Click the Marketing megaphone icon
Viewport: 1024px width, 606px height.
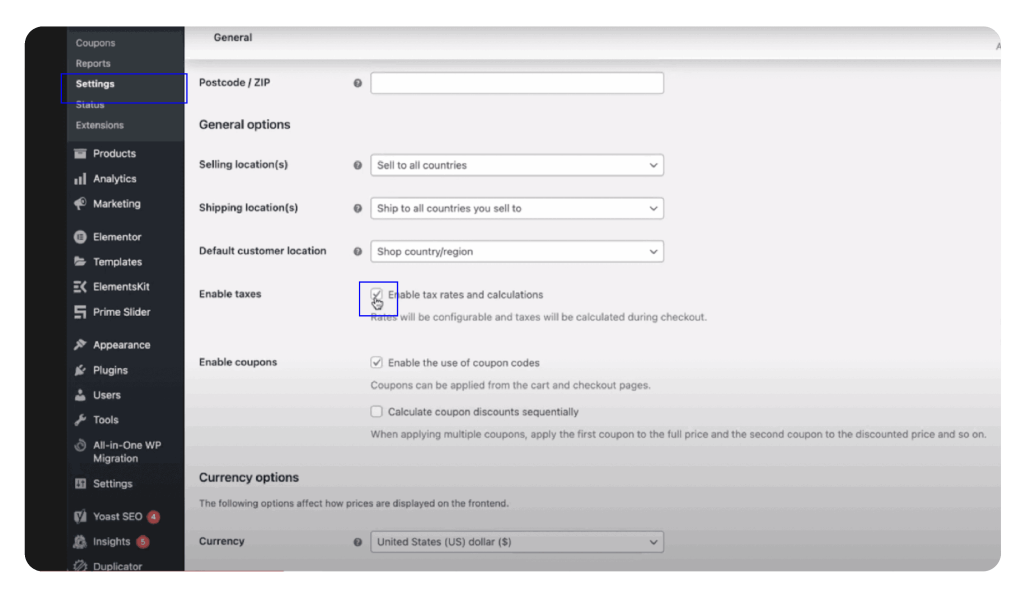80,204
